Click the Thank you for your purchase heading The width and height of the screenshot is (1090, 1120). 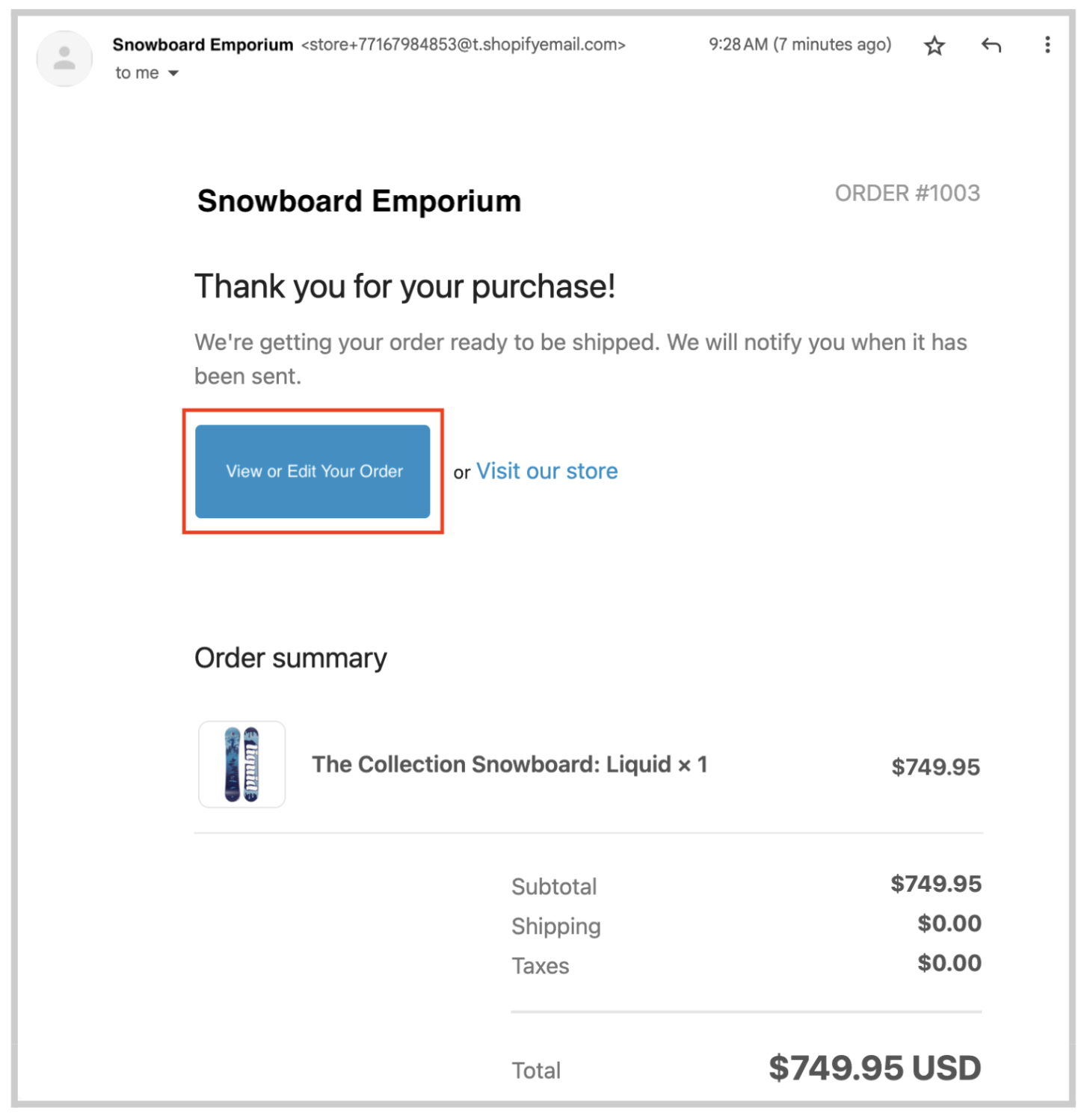(x=404, y=286)
